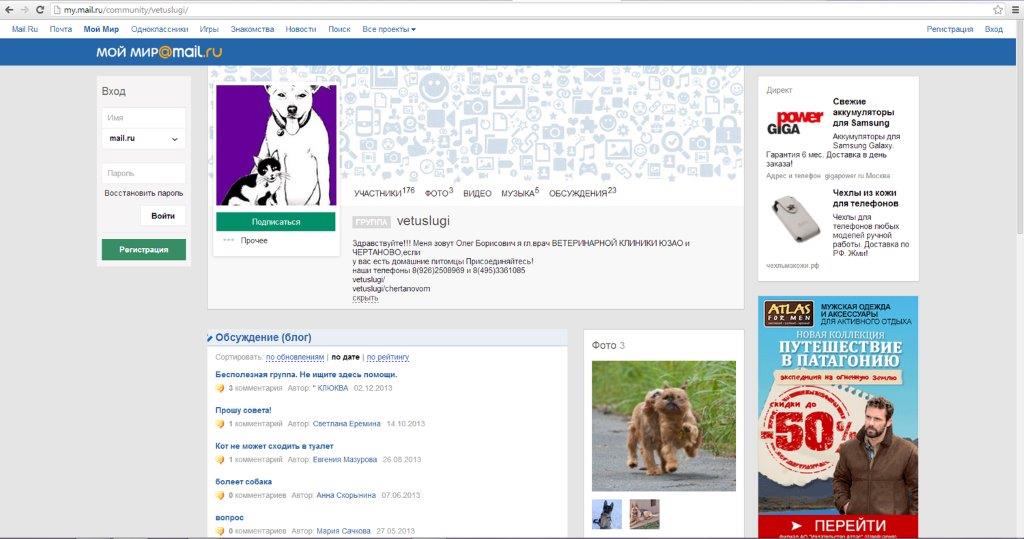1024x539 pixels.
Task: Open the Видео tab
Action: pos(477,193)
